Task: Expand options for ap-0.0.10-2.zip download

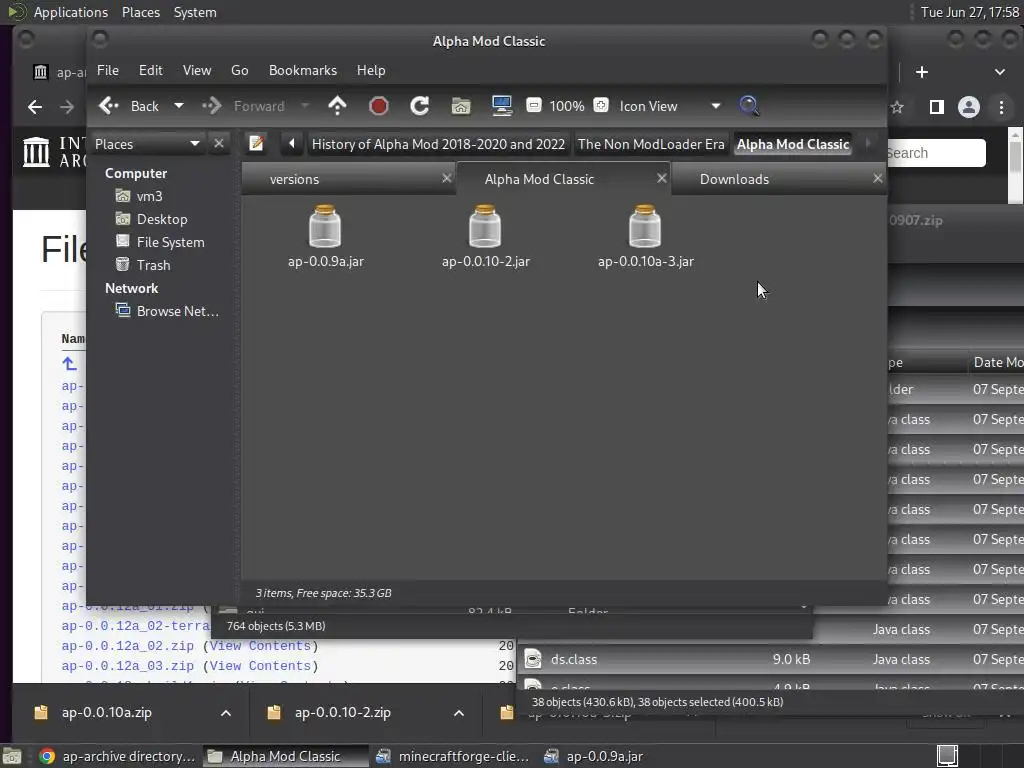Action: [x=458, y=712]
